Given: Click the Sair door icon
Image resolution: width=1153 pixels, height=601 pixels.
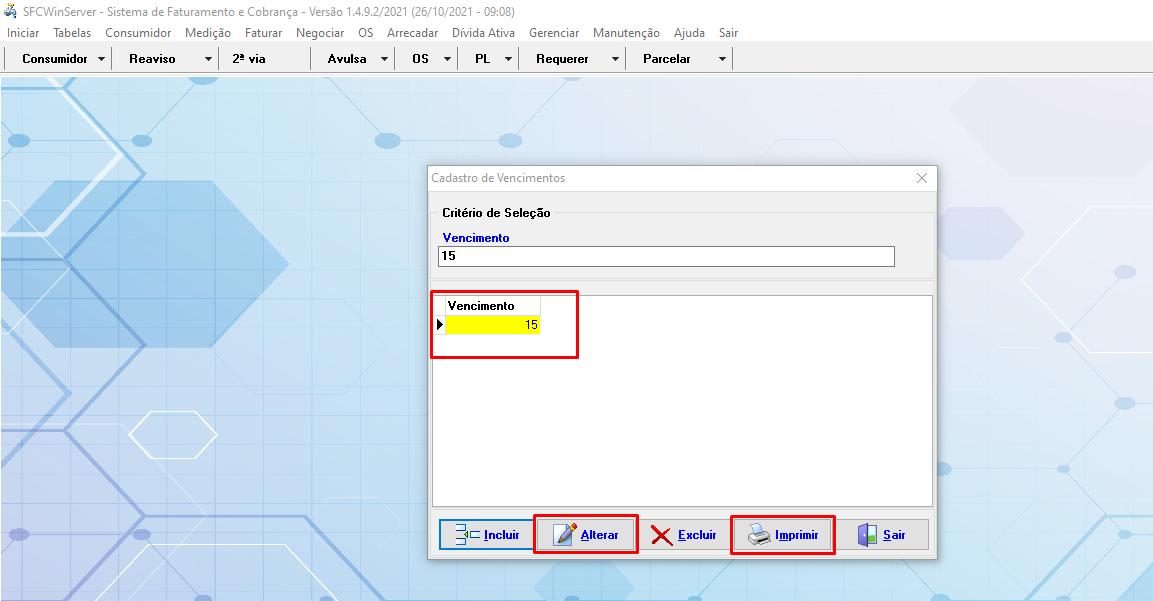Looking at the screenshot, I should point(867,535).
